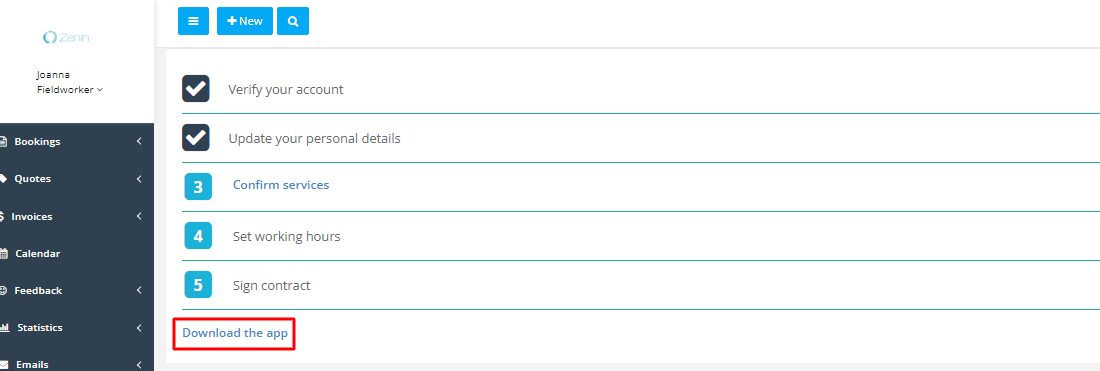Click the magnifier search button
1100x371 pixels.
click(x=293, y=21)
